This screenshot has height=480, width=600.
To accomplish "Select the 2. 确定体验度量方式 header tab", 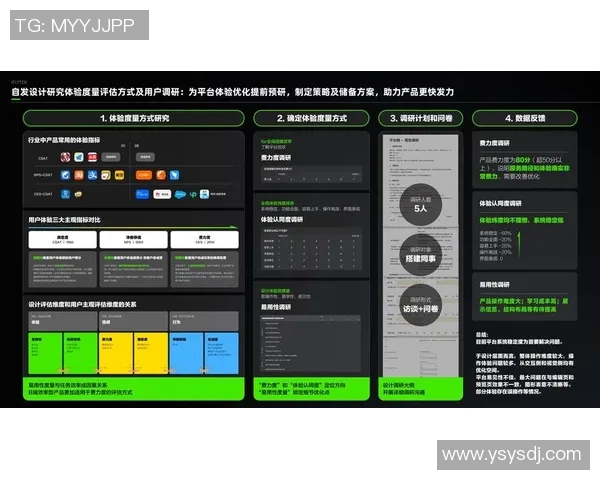I will click(311, 118).
